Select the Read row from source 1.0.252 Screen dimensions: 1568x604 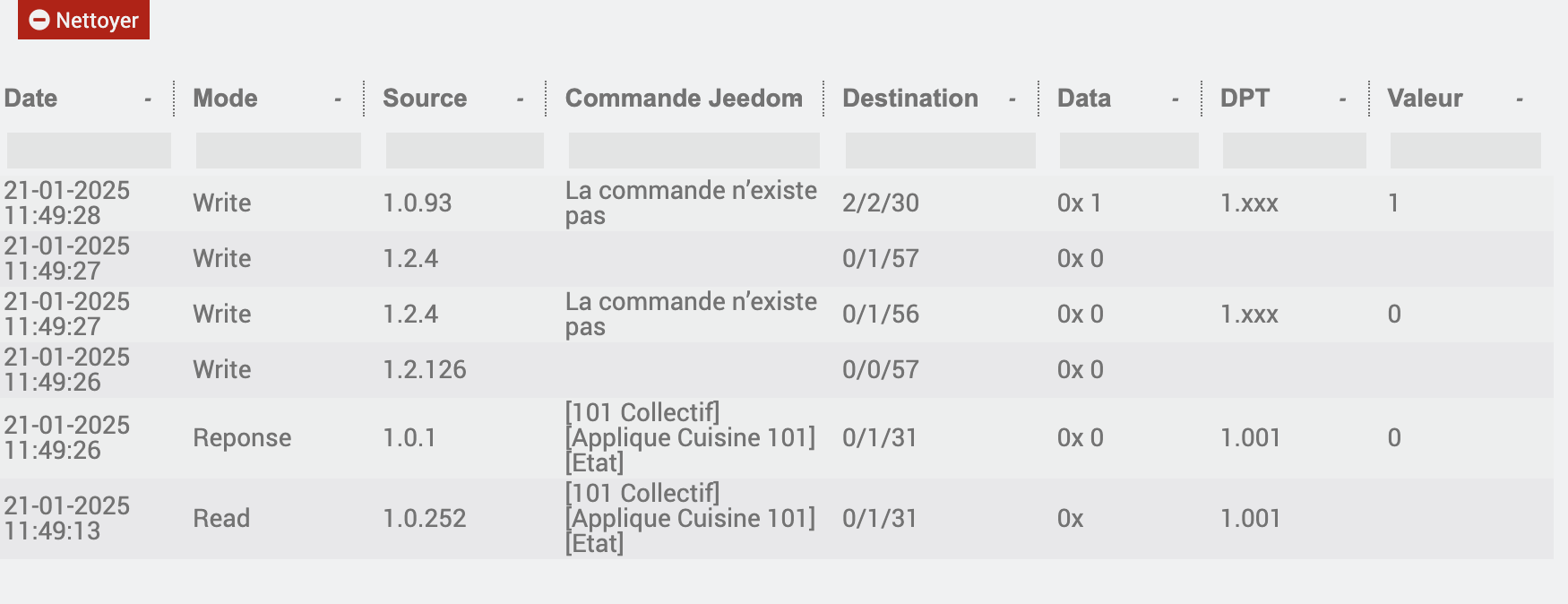221,519
